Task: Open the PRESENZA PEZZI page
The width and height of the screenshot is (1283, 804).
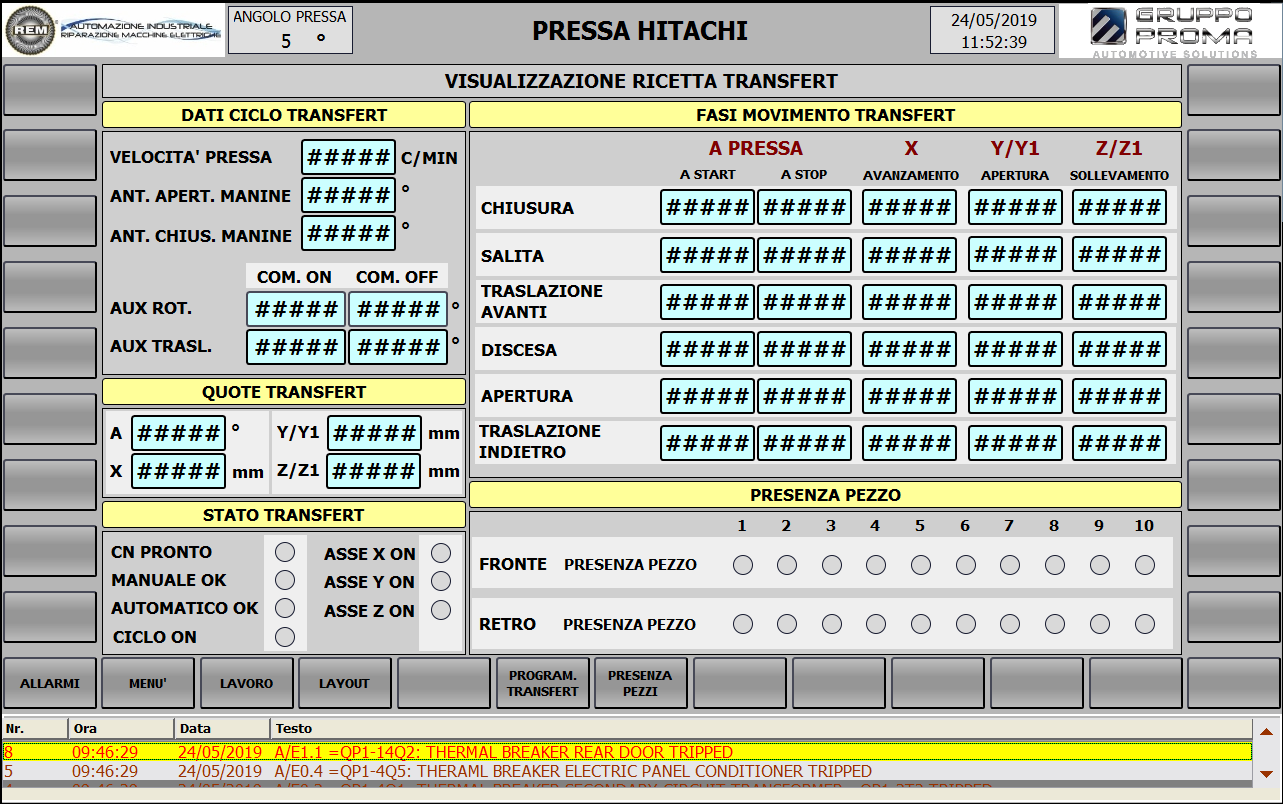Action: pyautogui.click(x=641, y=683)
